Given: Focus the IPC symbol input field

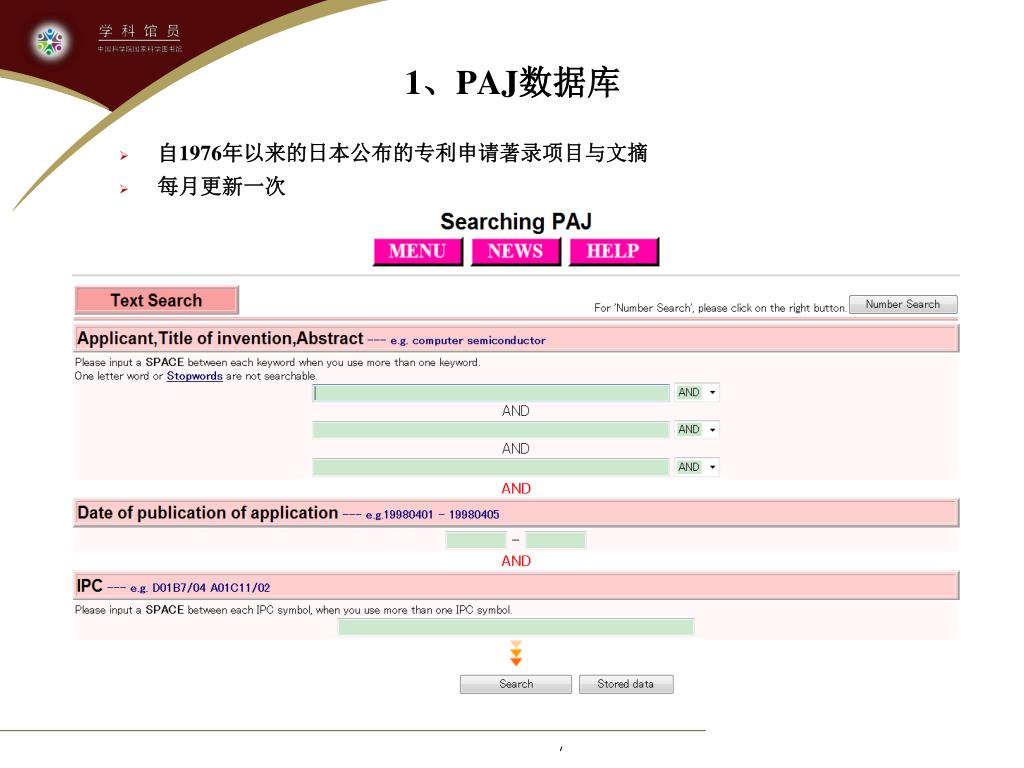Looking at the screenshot, I should [516, 627].
